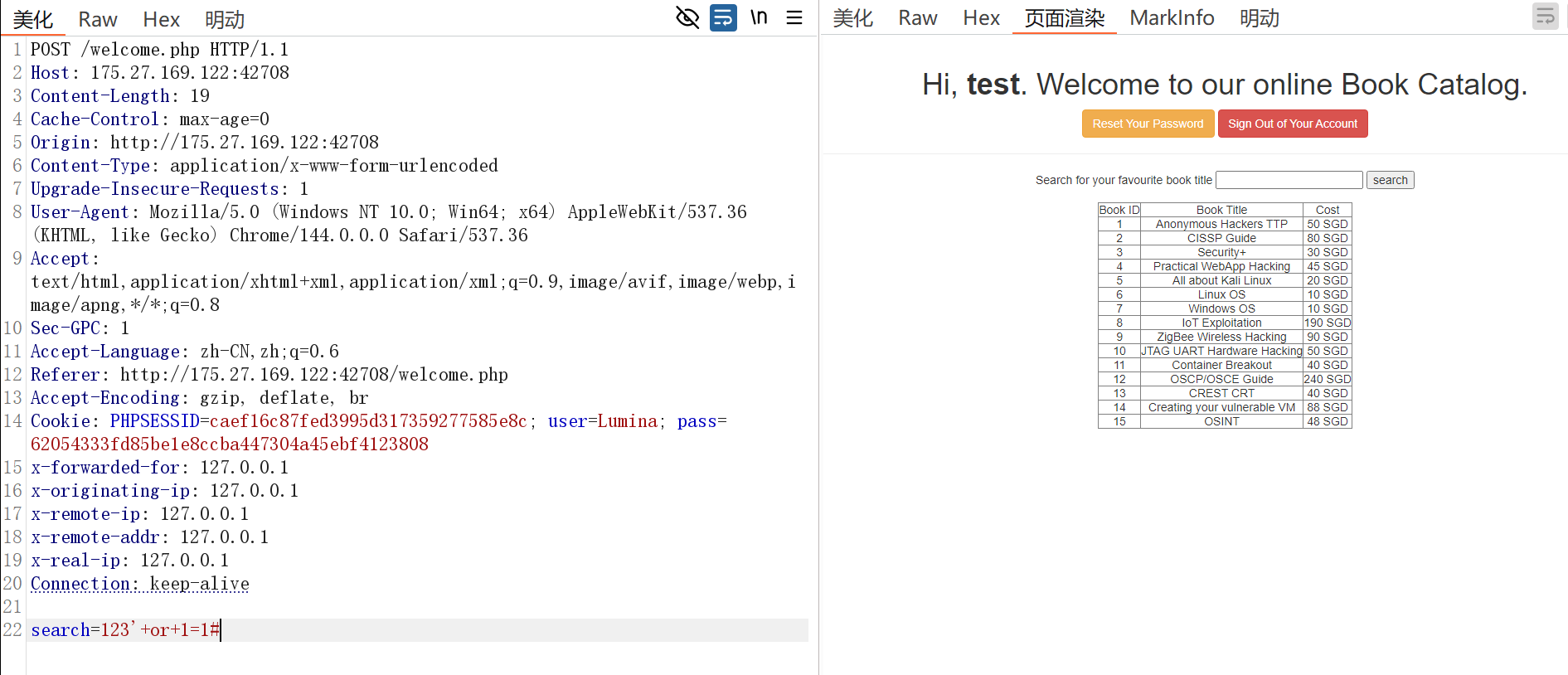This screenshot has height=675, width=1568.
Task: Open the request 明动 tab
Action: tap(225, 19)
